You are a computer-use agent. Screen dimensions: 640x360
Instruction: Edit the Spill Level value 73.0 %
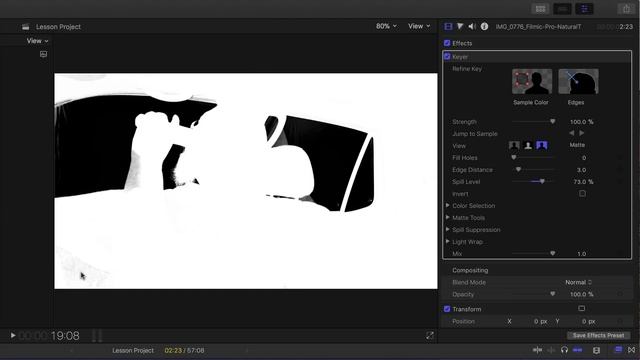[x=583, y=182]
